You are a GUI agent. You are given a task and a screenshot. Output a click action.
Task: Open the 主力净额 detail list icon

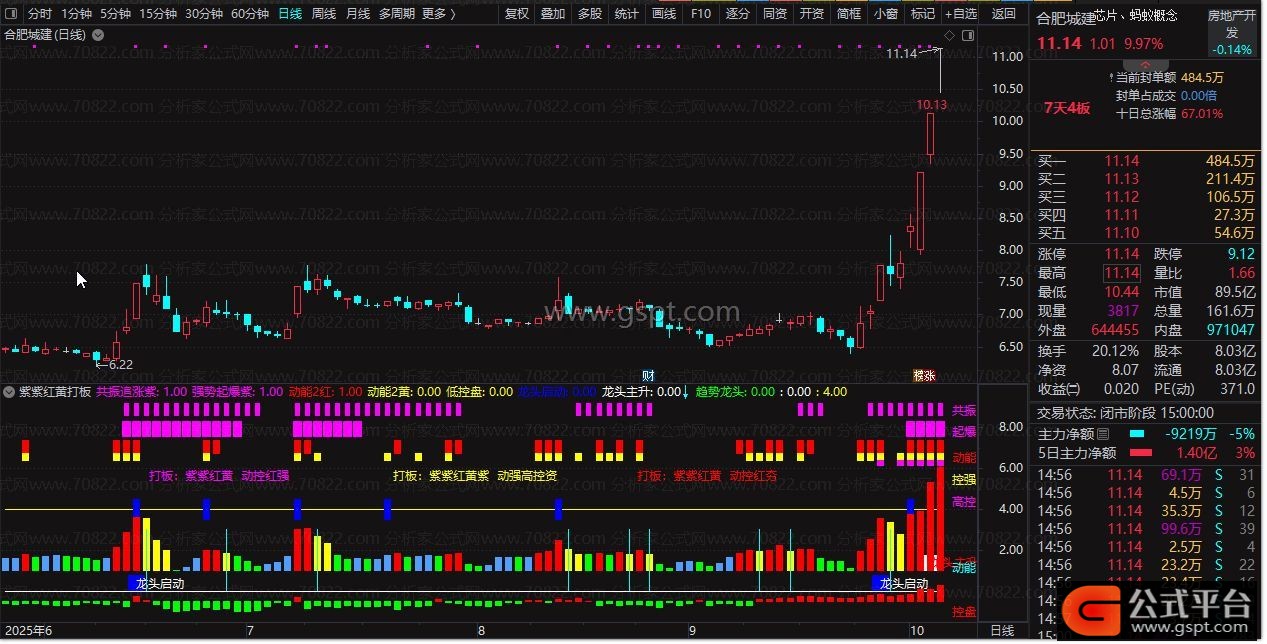[1103, 435]
